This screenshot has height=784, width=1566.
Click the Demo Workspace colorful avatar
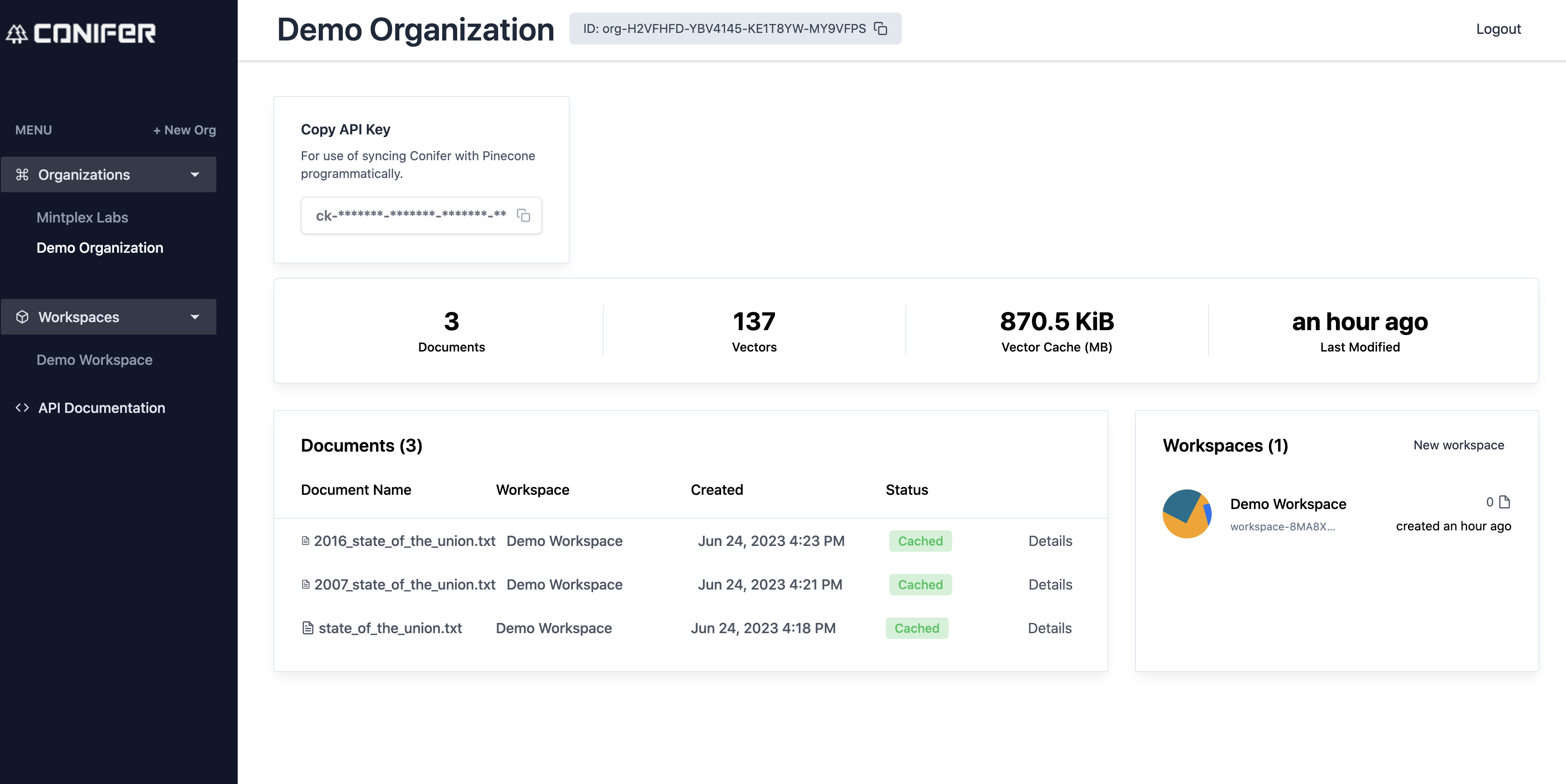[1186, 514]
